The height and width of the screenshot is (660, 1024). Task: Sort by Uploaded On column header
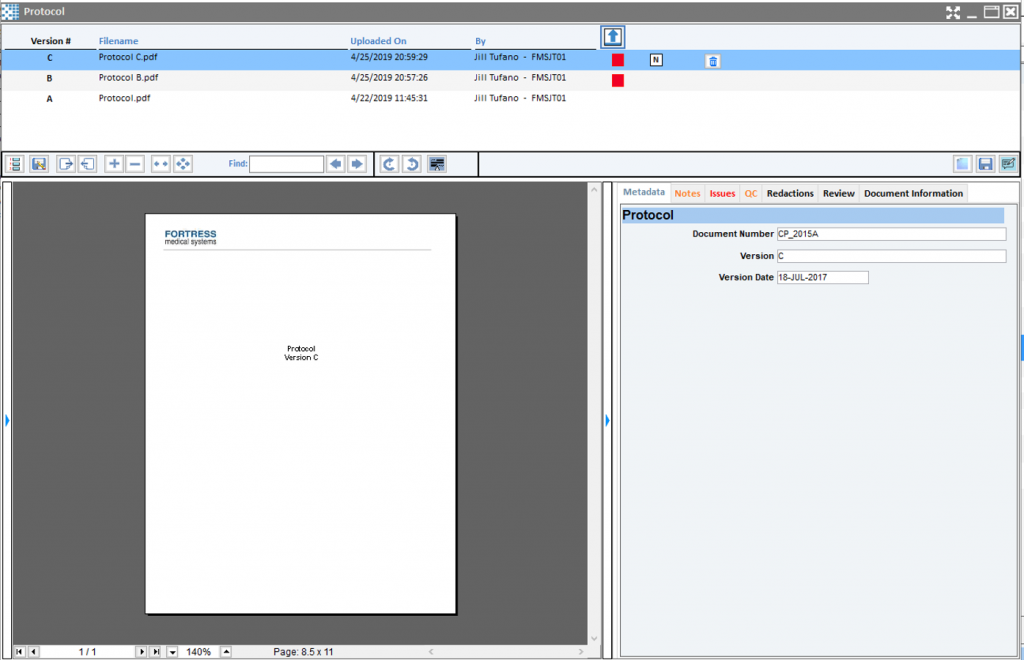click(378, 41)
